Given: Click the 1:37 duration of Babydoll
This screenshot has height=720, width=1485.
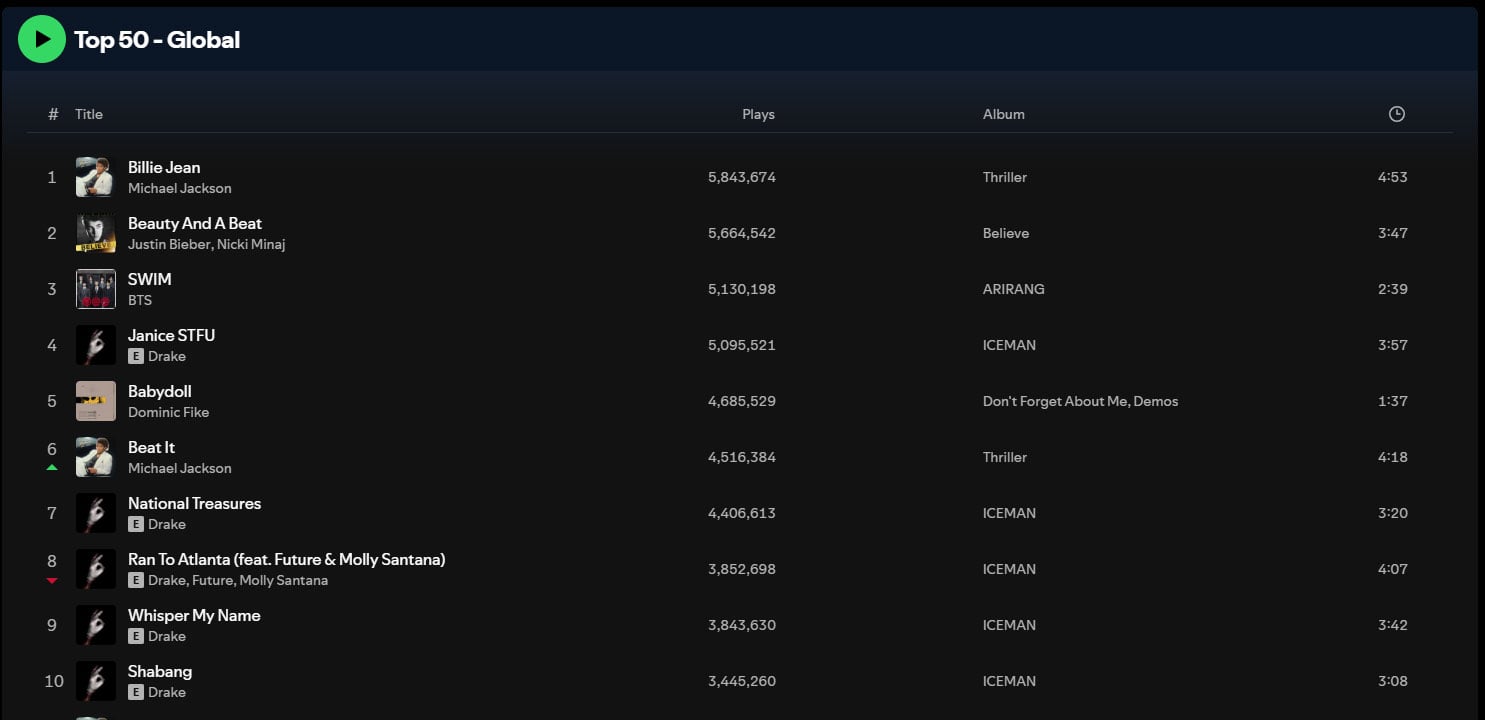Looking at the screenshot, I should point(1393,401).
